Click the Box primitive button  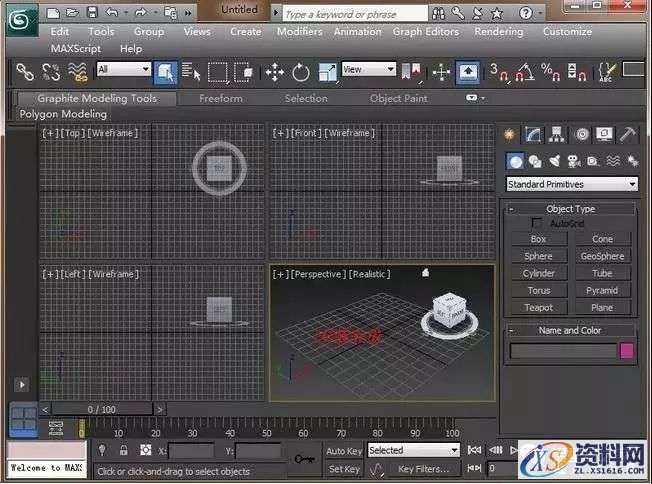click(539, 239)
